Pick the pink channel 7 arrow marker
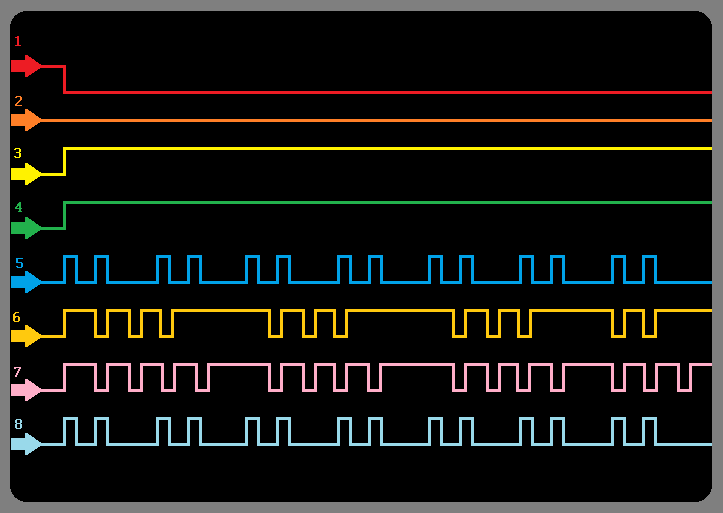This screenshot has height=513, width=723. pos(26,390)
